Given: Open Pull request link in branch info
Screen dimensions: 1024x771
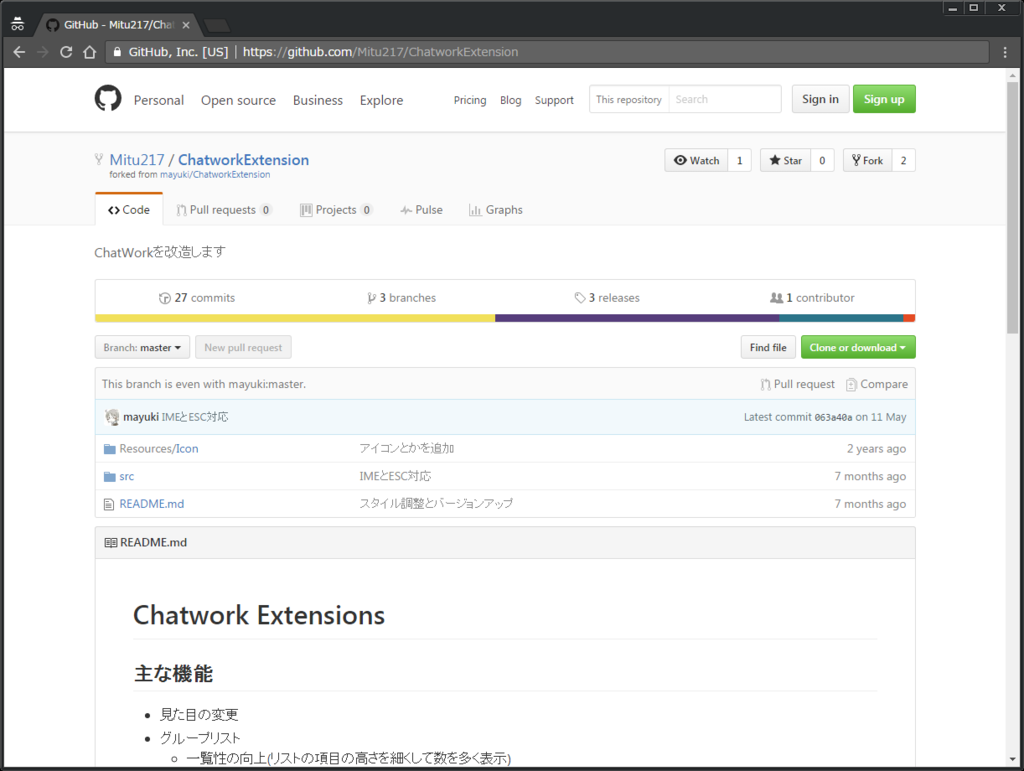Looking at the screenshot, I should coord(797,385).
